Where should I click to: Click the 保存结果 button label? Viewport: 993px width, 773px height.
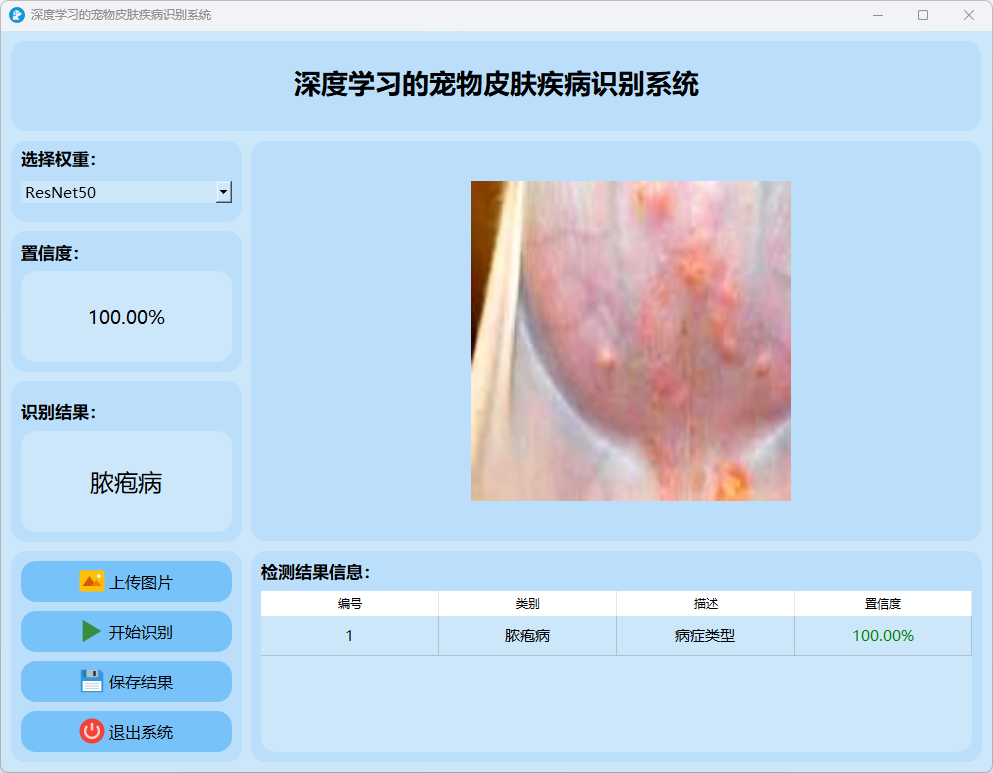[x=141, y=682]
